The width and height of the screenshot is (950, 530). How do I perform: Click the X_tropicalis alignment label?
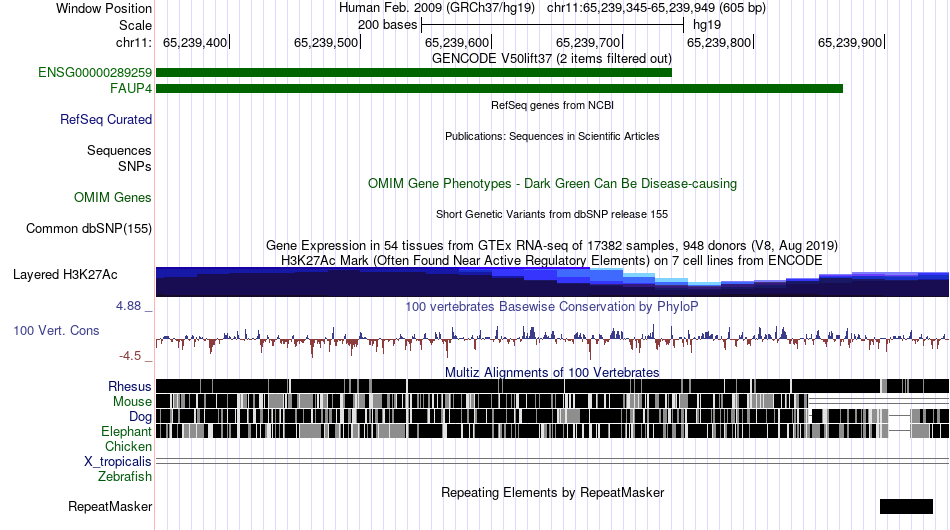[x=118, y=462]
